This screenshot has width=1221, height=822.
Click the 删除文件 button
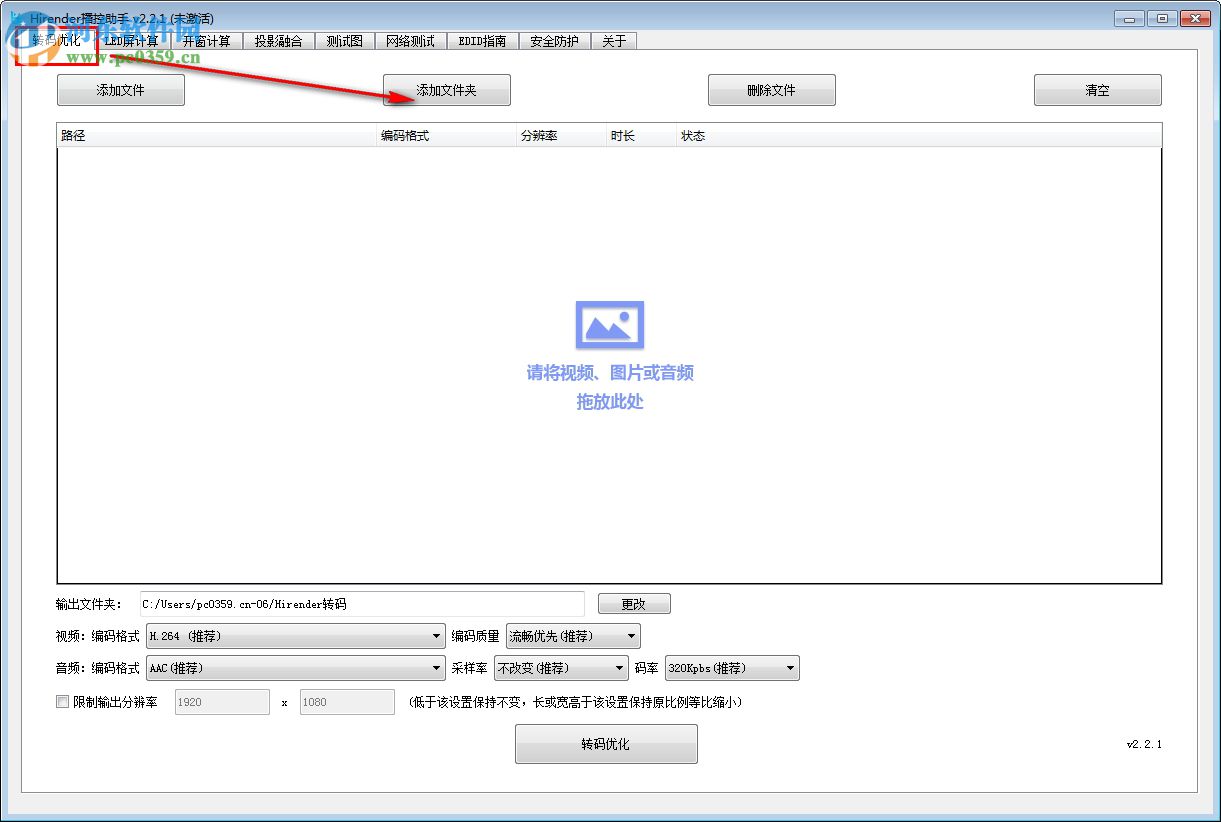(771, 89)
